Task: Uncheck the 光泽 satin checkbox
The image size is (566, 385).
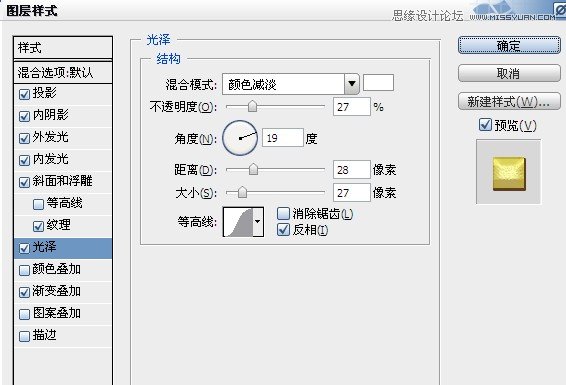Action: click(24, 249)
